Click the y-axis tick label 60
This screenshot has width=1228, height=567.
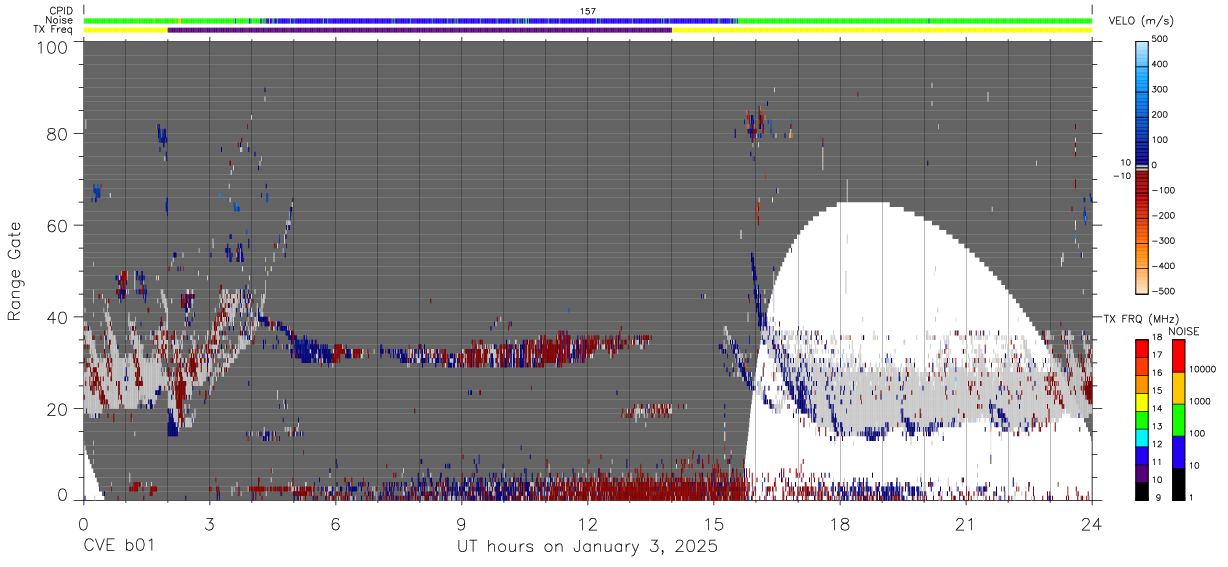pos(59,226)
